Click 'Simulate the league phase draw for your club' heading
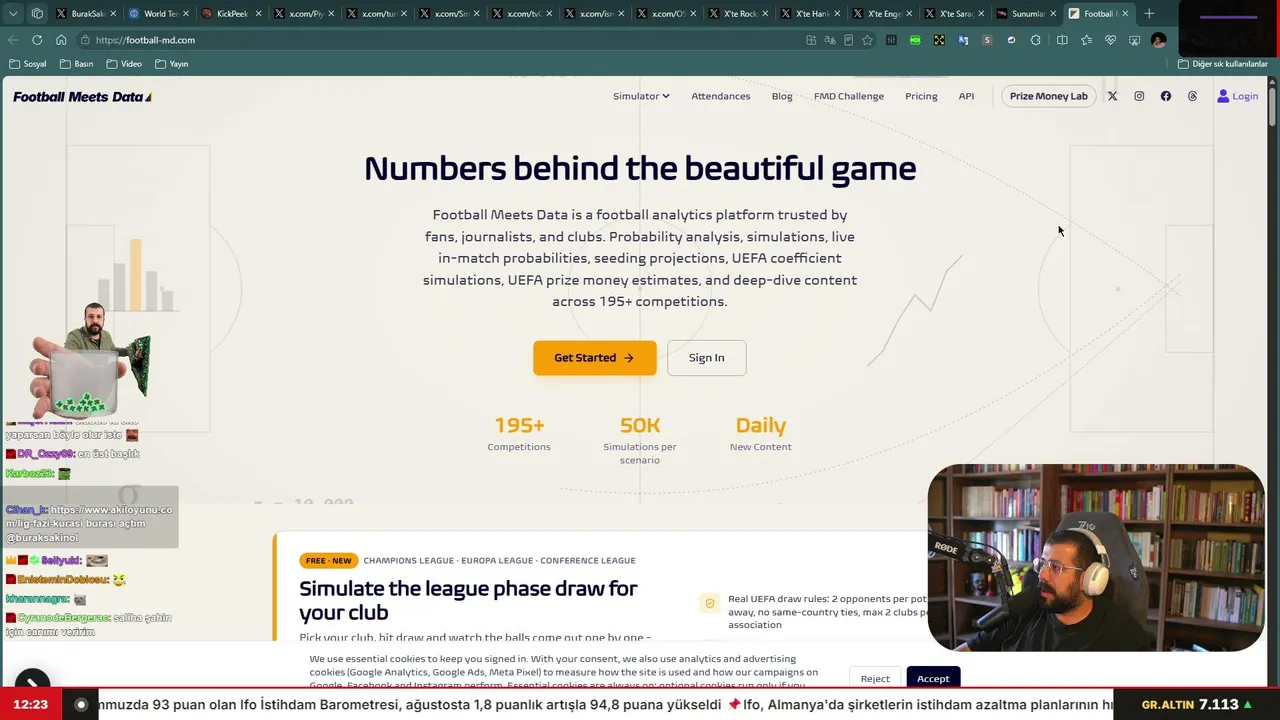Viewport: 1280px width, 720px height. pyautogui.click(x=468, y=600)
